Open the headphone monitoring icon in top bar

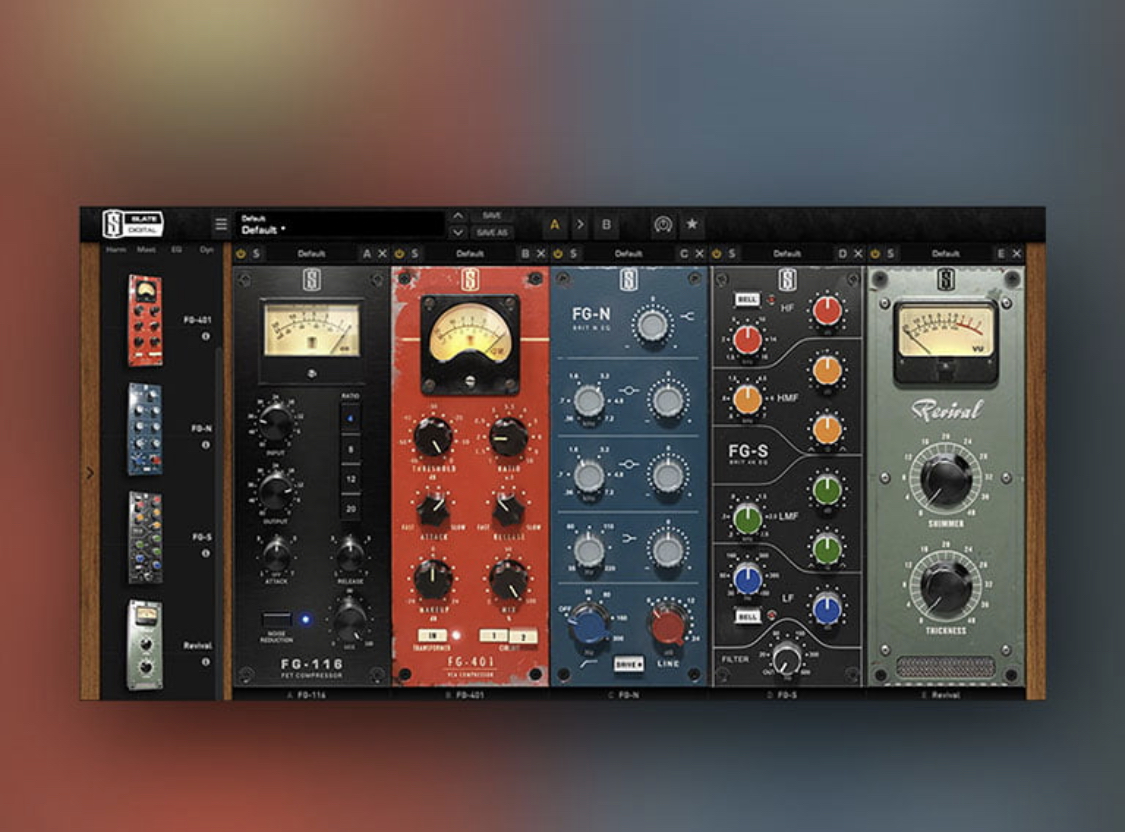(x=663, y=224)
